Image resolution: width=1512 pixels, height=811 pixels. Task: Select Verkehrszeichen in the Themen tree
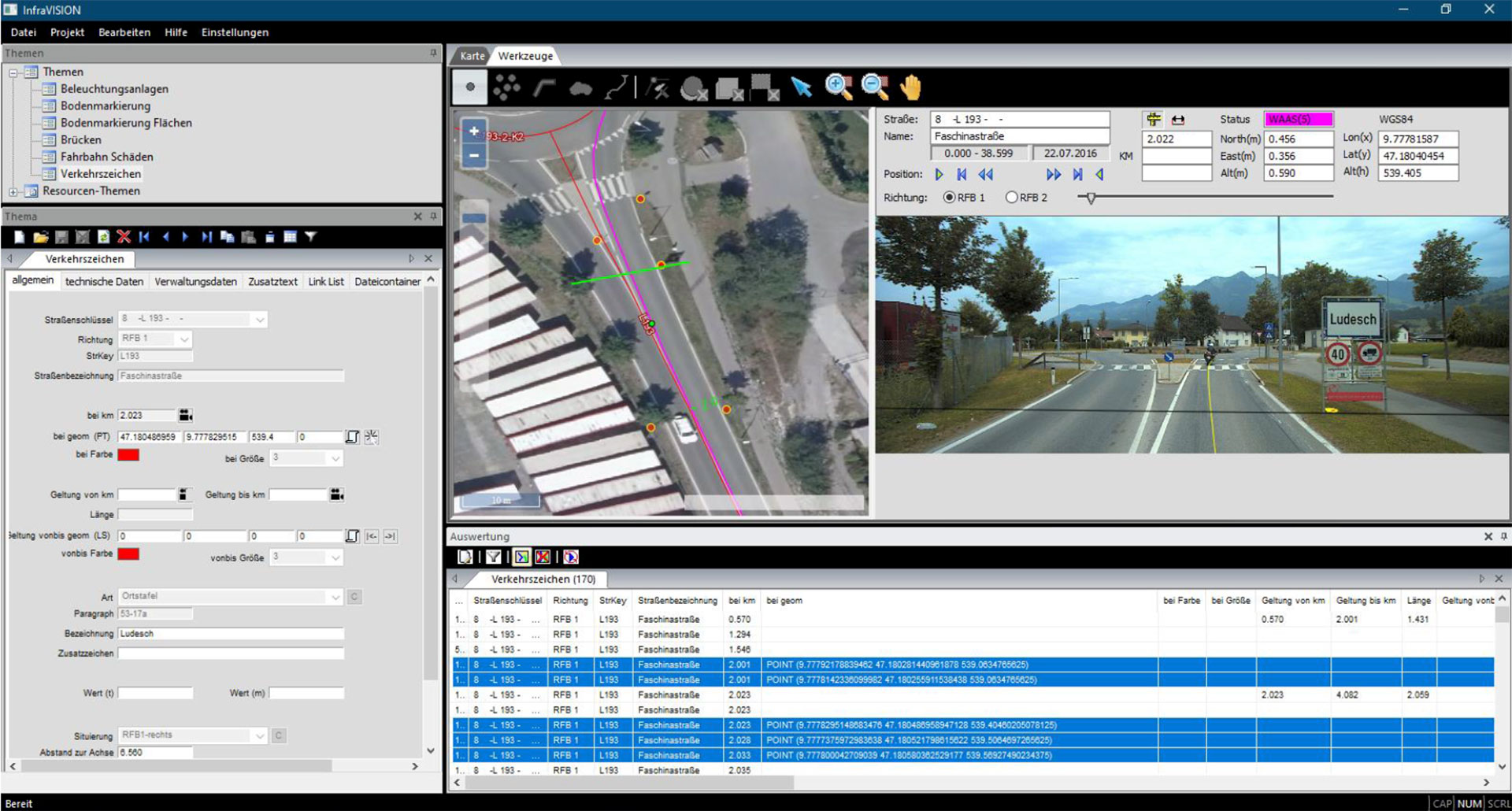(x=101, y=174)
